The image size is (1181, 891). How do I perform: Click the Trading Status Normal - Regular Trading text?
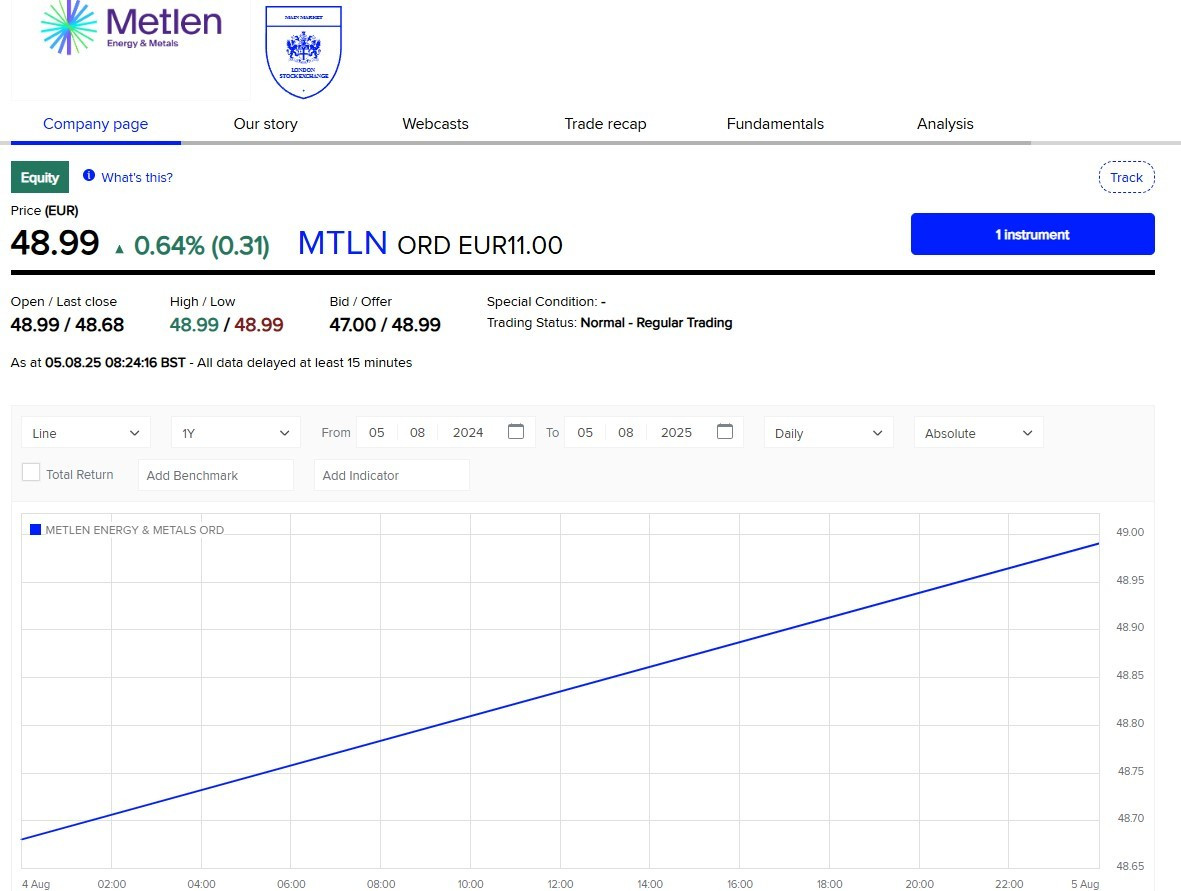pyautogui.click(x=609, y=322)
